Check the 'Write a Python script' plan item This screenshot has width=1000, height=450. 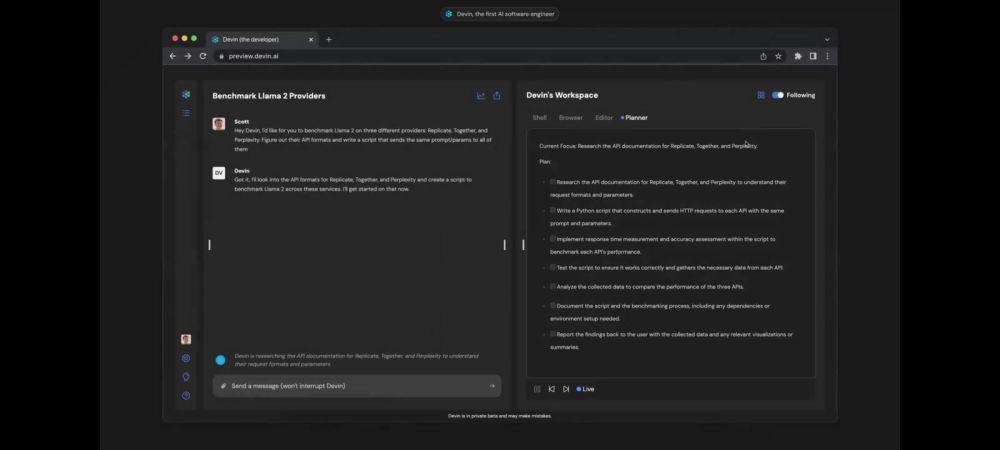tap(553, 210)
